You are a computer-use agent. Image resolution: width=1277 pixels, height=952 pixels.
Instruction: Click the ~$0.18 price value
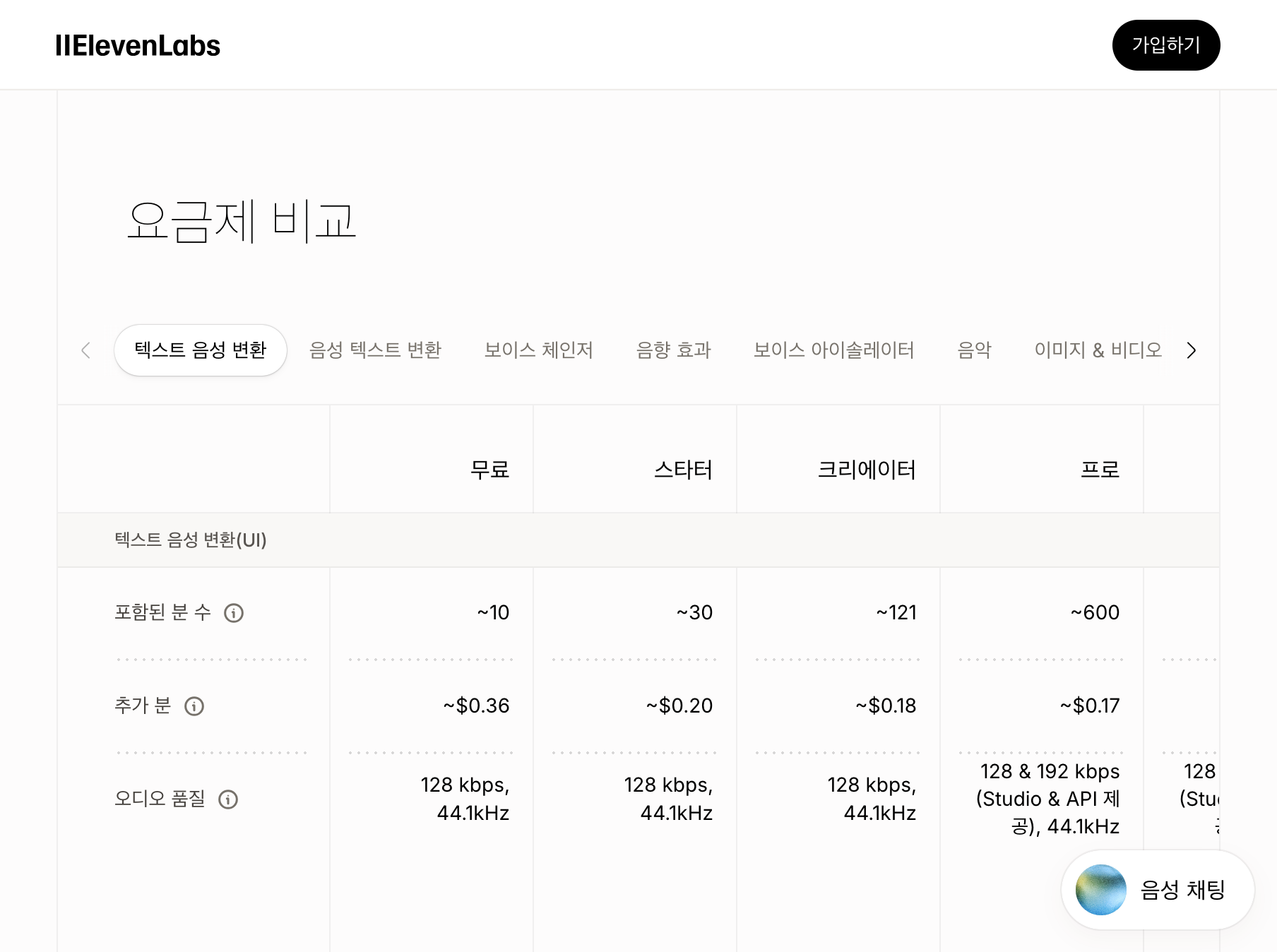(x=886, y=706)
